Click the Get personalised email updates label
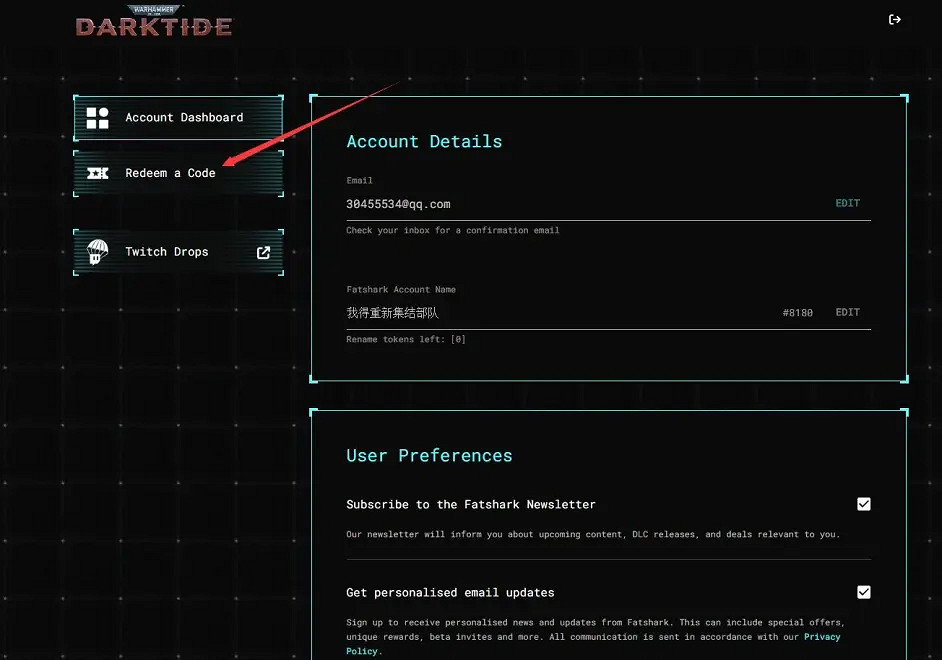 pyautogui.click(x=450, y=593)
